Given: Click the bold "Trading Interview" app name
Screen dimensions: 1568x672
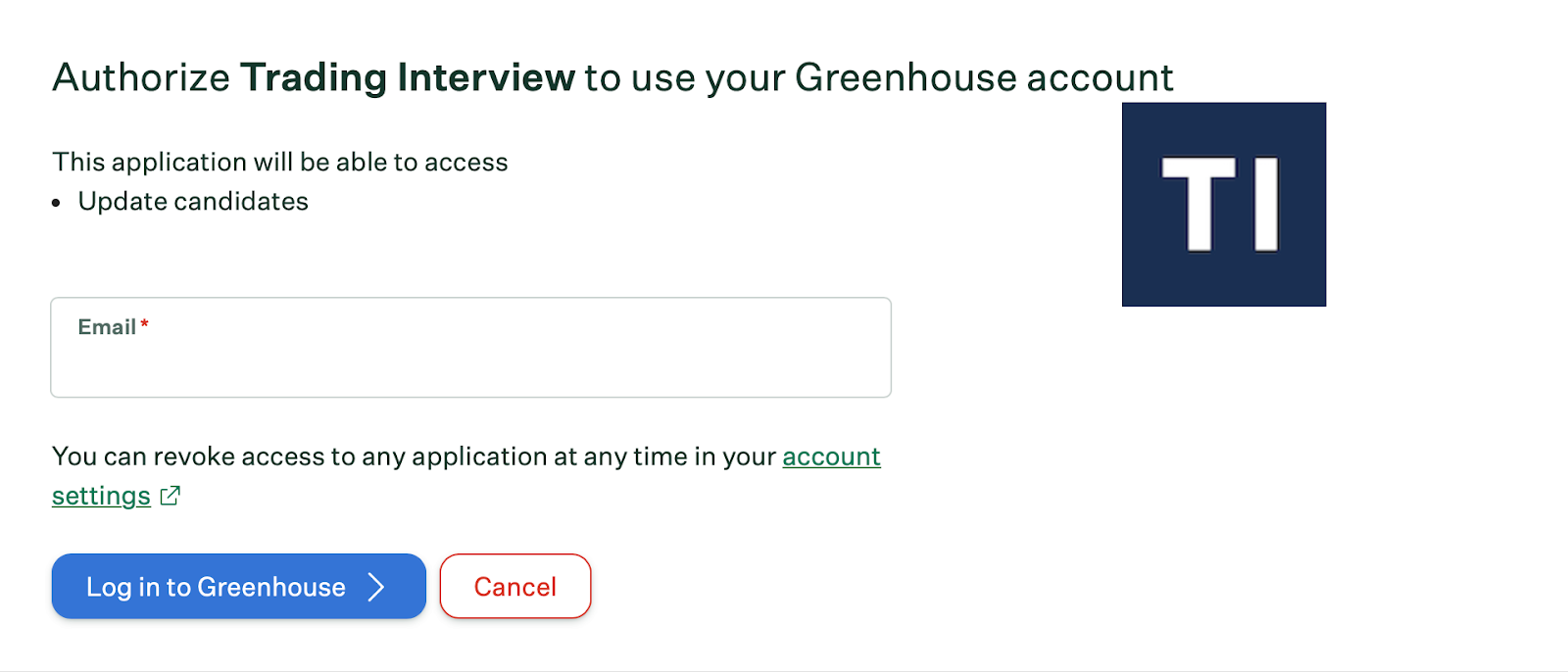Looking at the screenshot, I should (408, 77).
